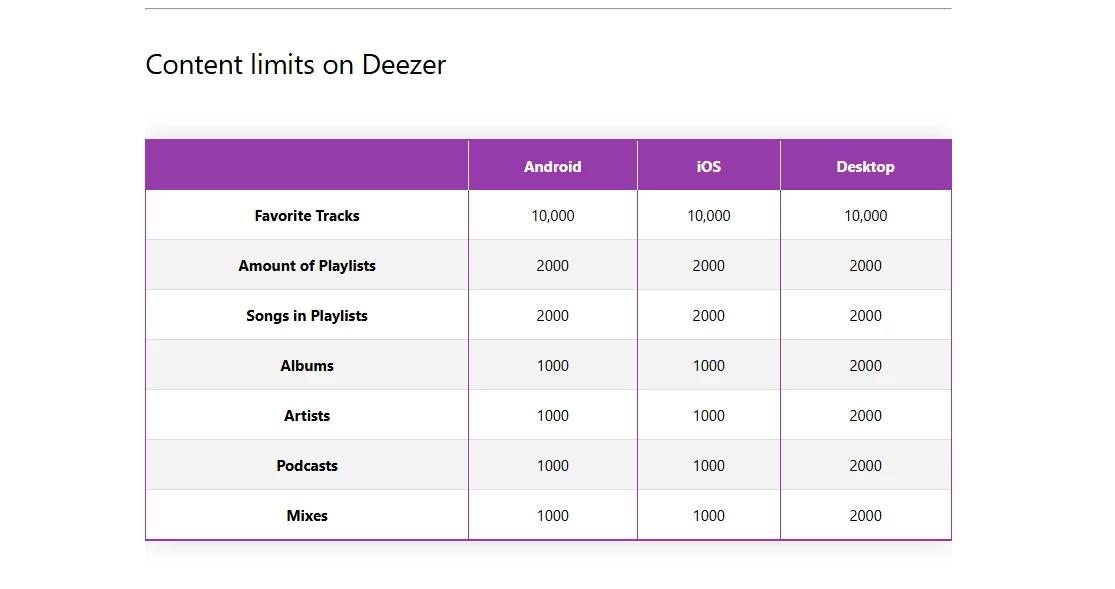This screenshot has height=589, width=1115.
Task: Select the Desktop column header
Action: [x=865, y=167]
